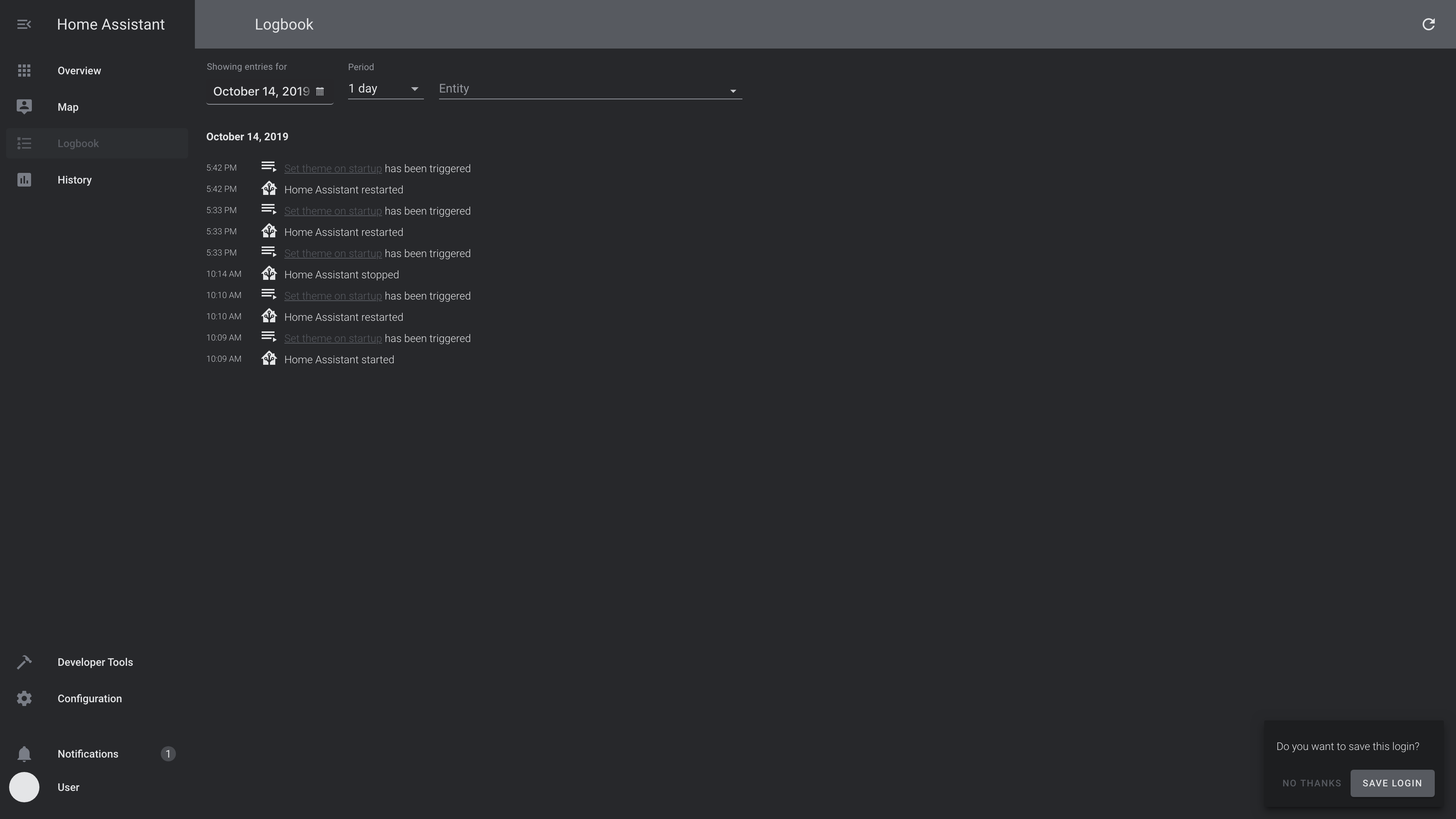Open the 5:42 PM Set theme on startup link
This screenshot has width=1456, height=819.
tap(333, 168)
